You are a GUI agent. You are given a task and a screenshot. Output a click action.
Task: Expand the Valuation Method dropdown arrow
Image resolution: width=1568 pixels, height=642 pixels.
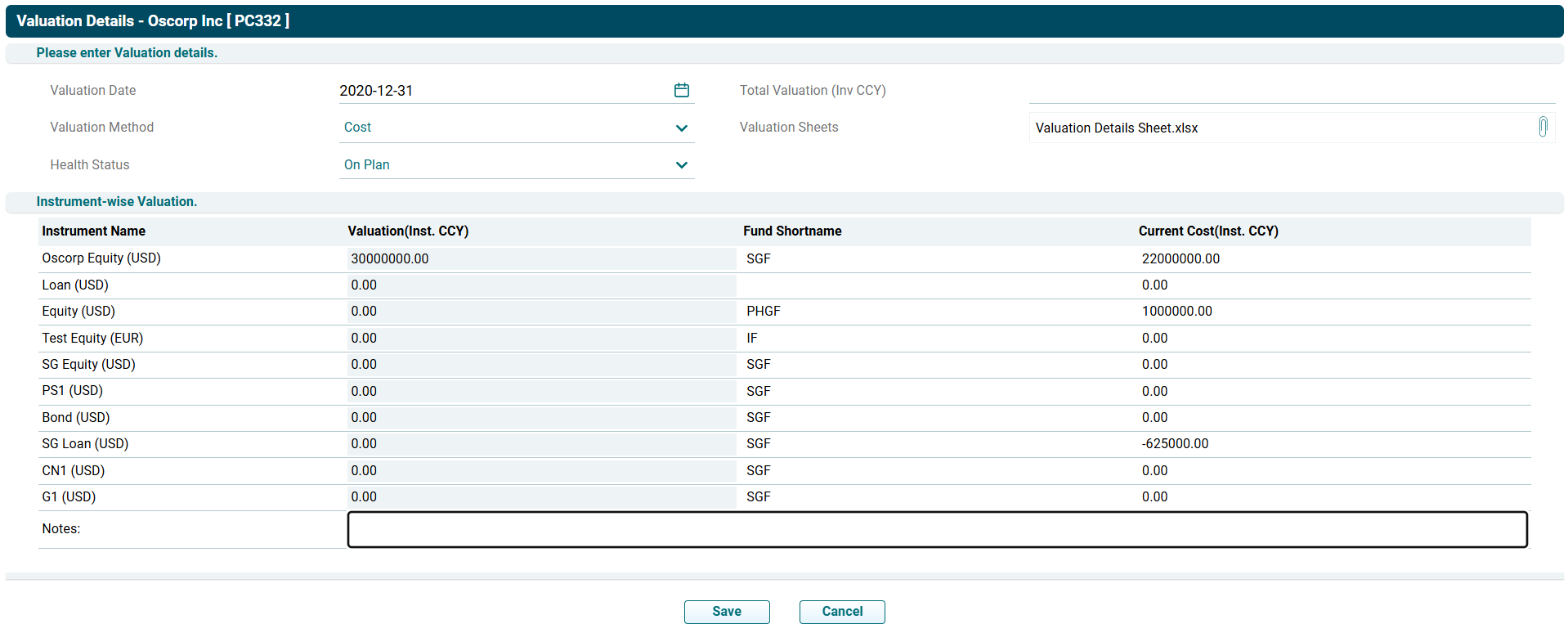681,128
